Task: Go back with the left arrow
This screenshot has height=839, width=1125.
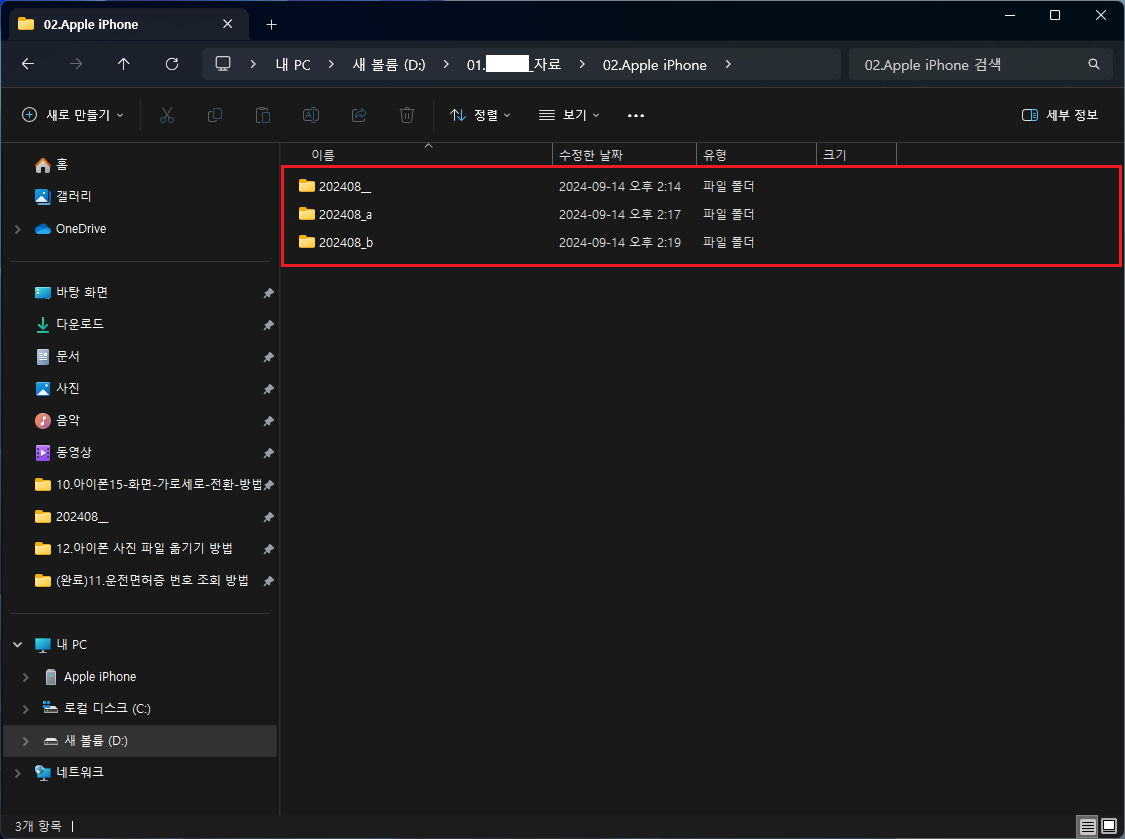Action: pos(28,64)
